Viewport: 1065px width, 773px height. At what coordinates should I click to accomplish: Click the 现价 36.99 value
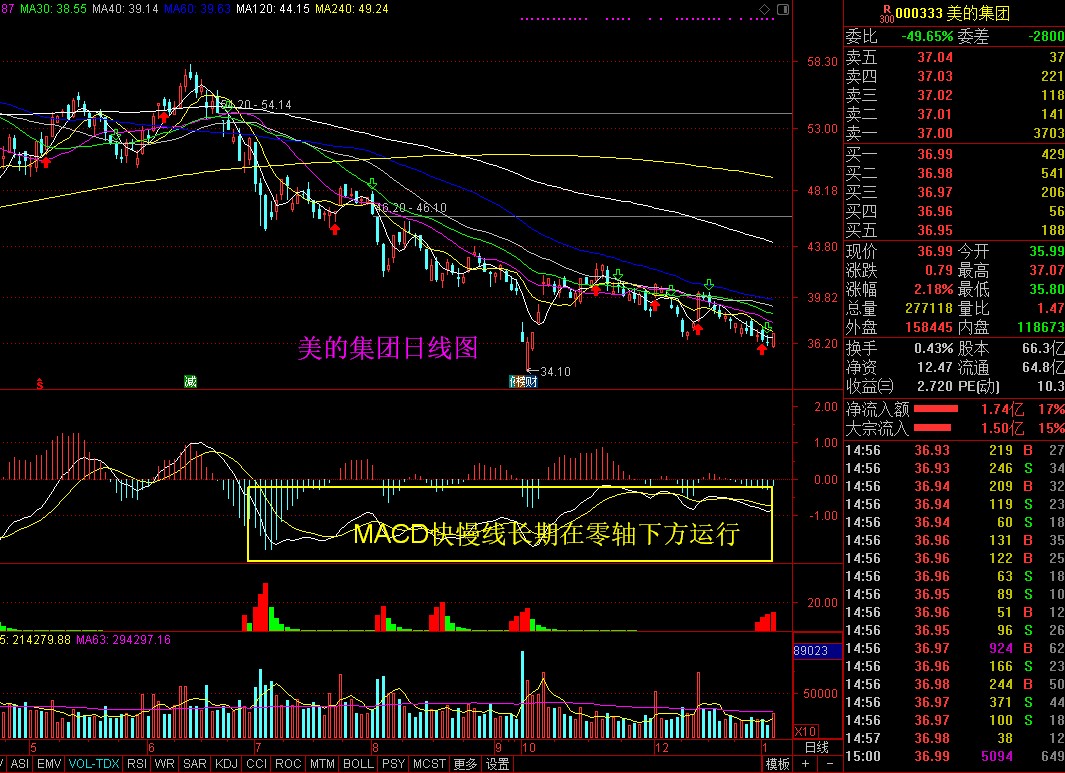coord(935,251)
